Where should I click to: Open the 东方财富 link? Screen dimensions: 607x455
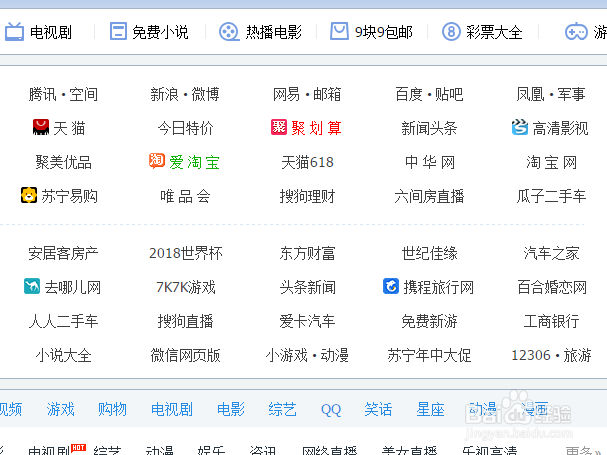point(307,254)
